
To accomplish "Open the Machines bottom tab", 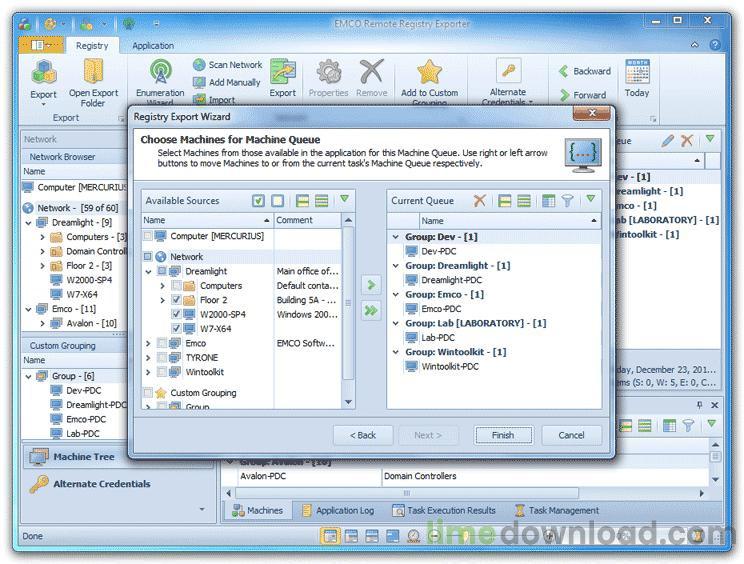I will (x=257, y=510).
